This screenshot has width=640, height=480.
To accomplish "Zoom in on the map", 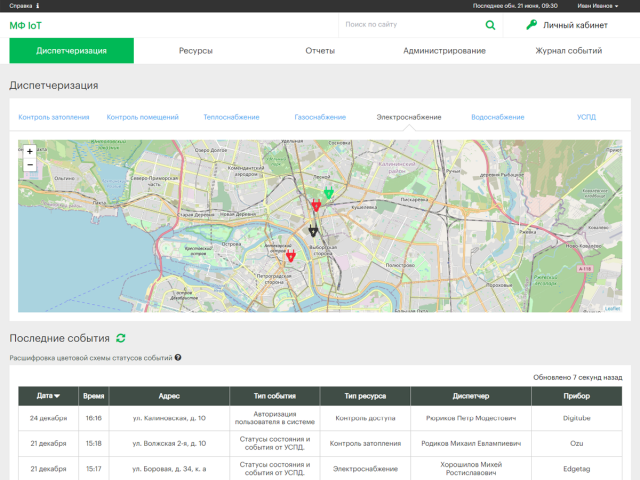I will pyautogui.click(x=30, y=152).
